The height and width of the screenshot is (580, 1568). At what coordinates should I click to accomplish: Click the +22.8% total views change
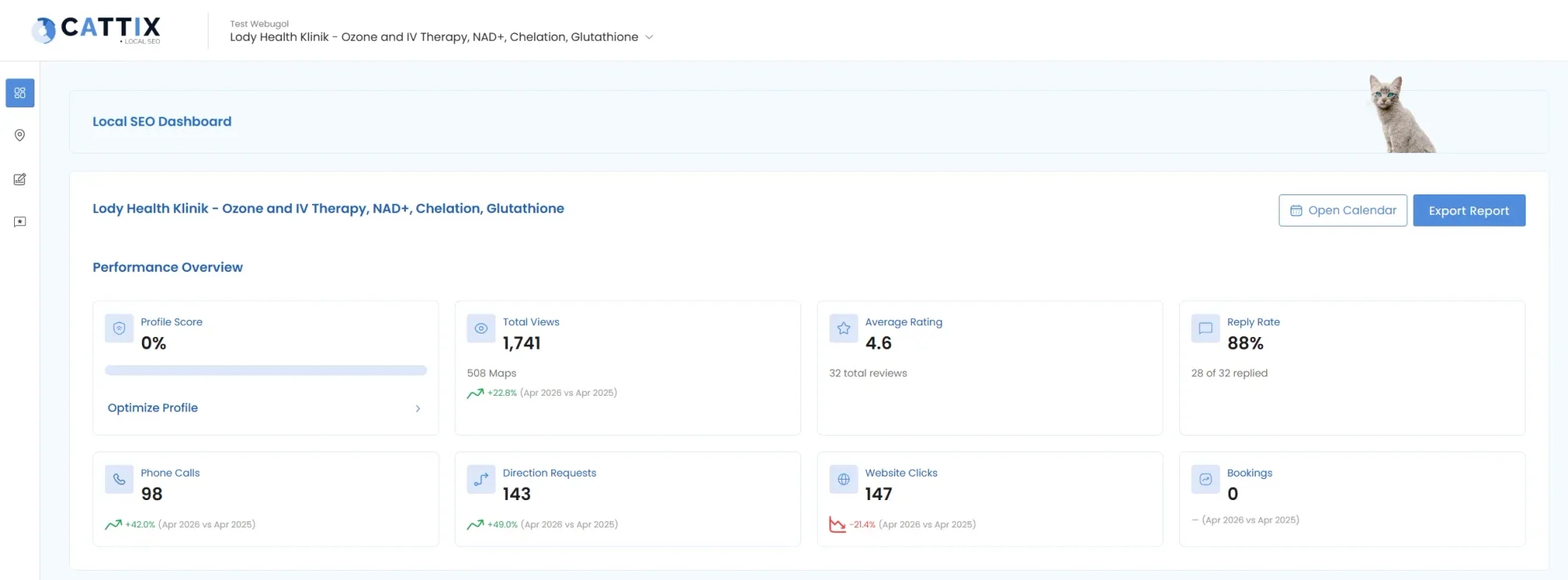(x=503, y=393)
